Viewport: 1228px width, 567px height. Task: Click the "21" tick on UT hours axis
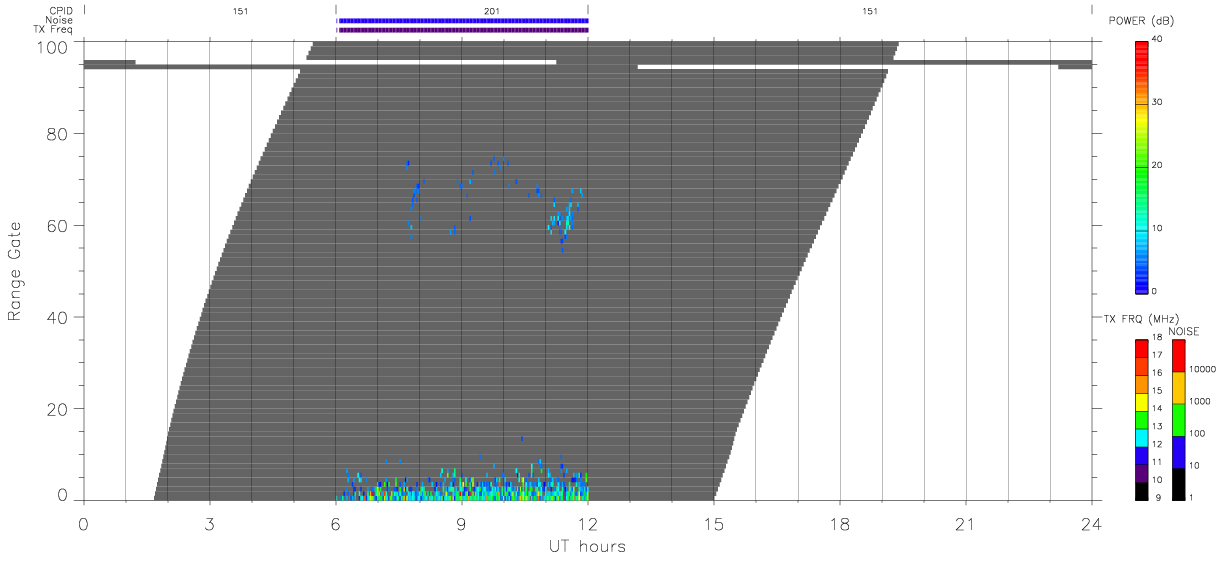(965, 523)
